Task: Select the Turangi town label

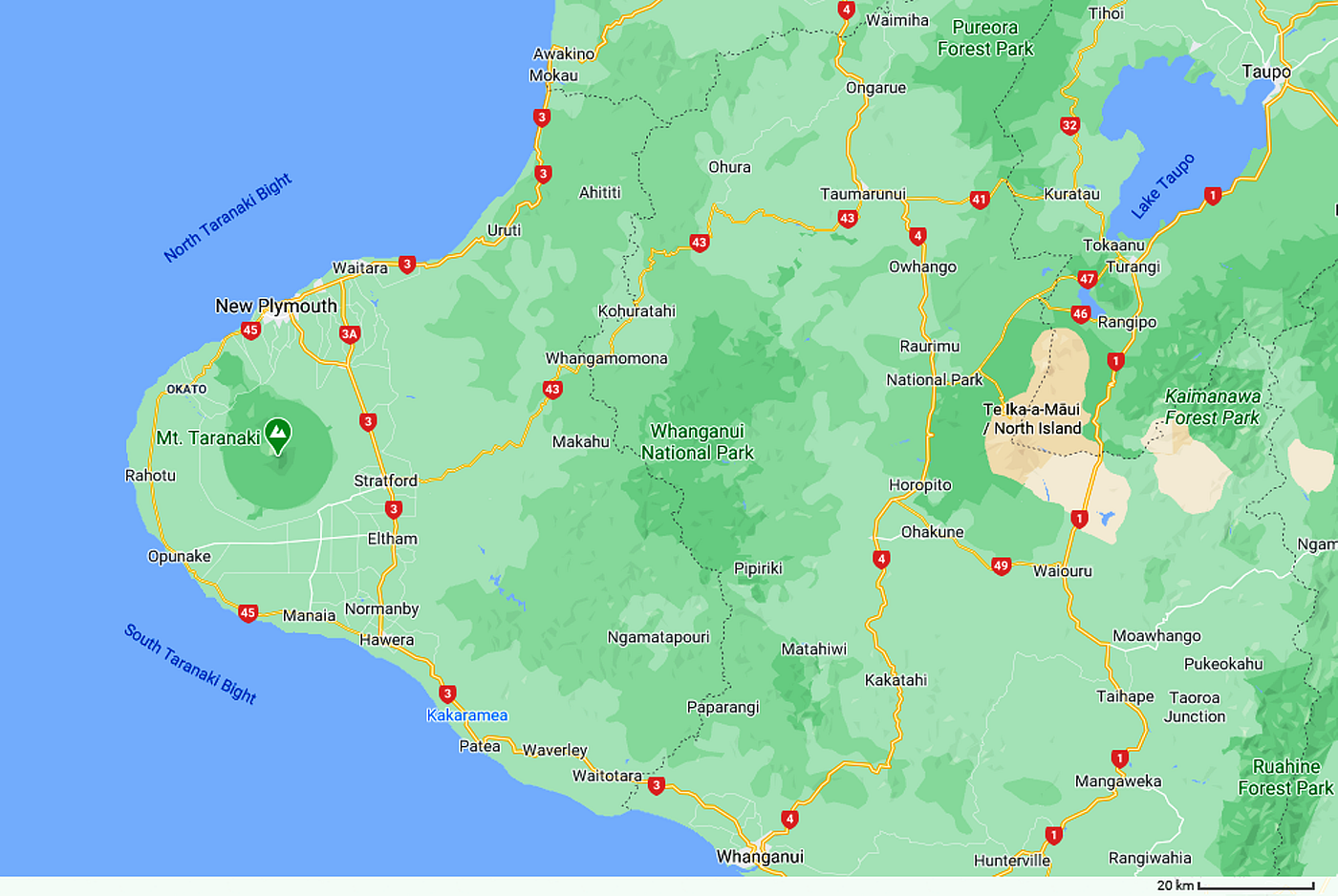Action: (1133, 267)
